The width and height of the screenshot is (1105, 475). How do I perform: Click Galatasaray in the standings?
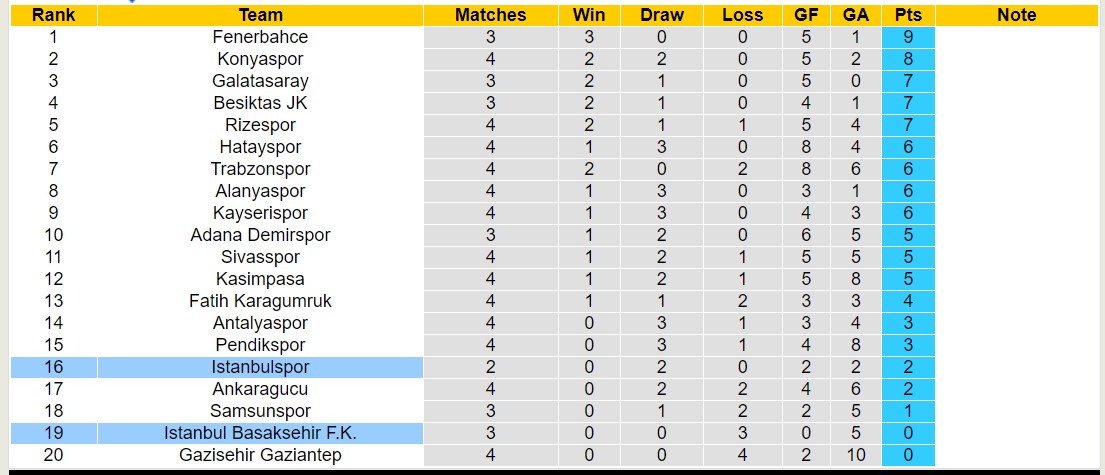(260, 81)
